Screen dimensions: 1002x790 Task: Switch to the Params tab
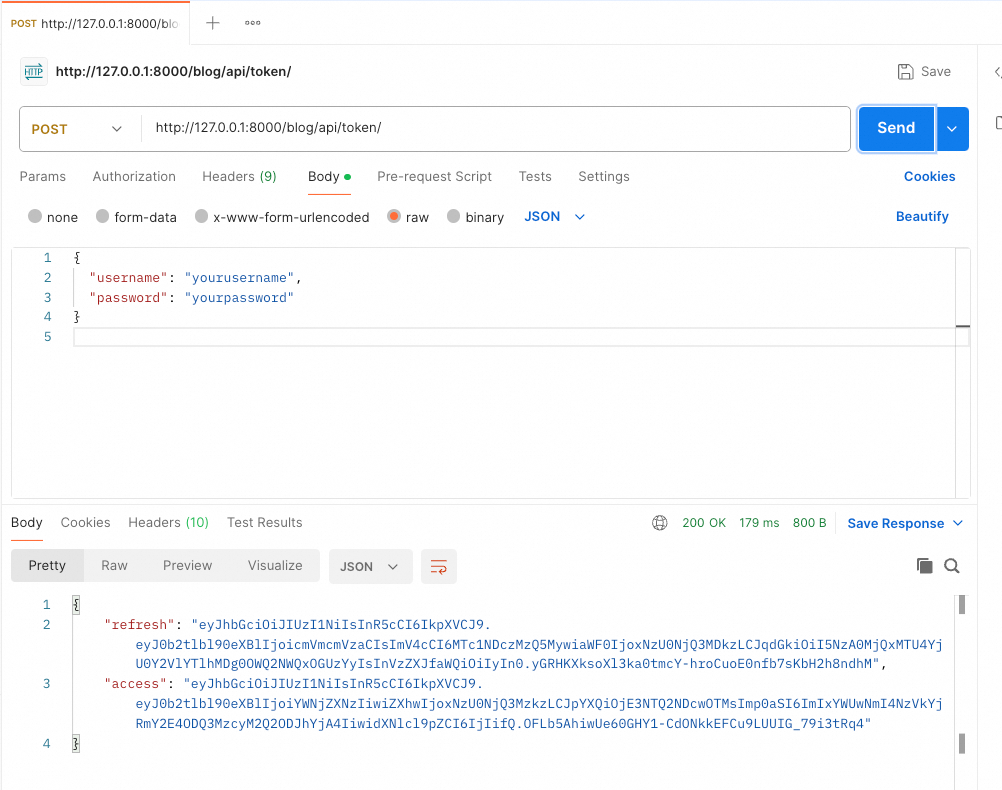point(43,176)
